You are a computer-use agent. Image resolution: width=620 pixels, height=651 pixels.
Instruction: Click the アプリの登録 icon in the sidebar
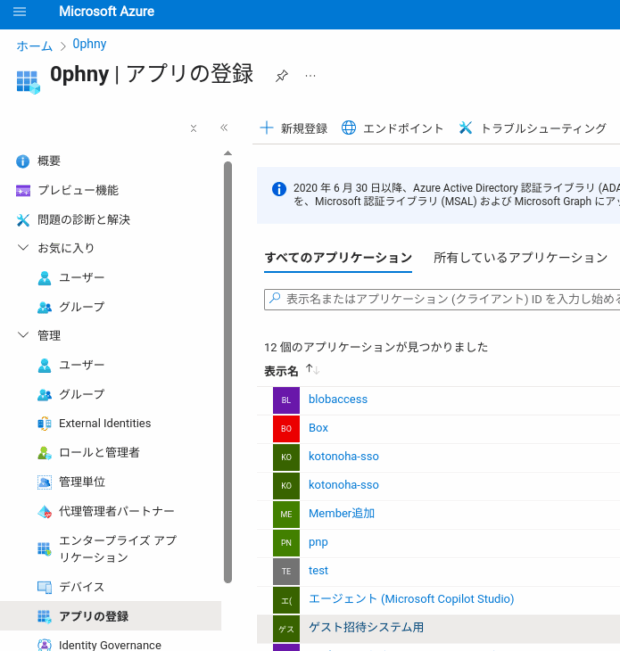pos(44,617)
